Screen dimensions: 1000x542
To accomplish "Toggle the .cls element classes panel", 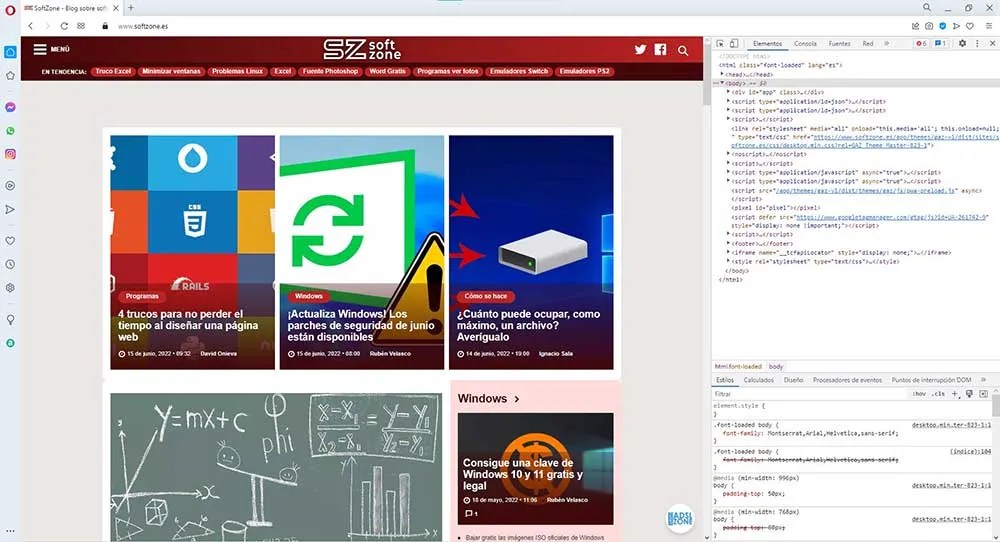I will click(938, 394).
